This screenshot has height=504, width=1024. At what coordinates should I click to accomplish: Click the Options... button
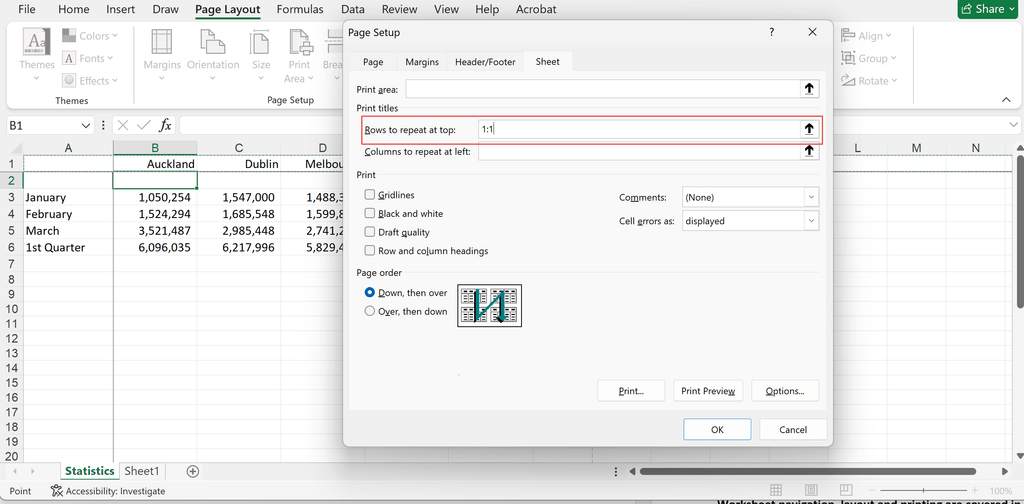[x=784, y=391]
